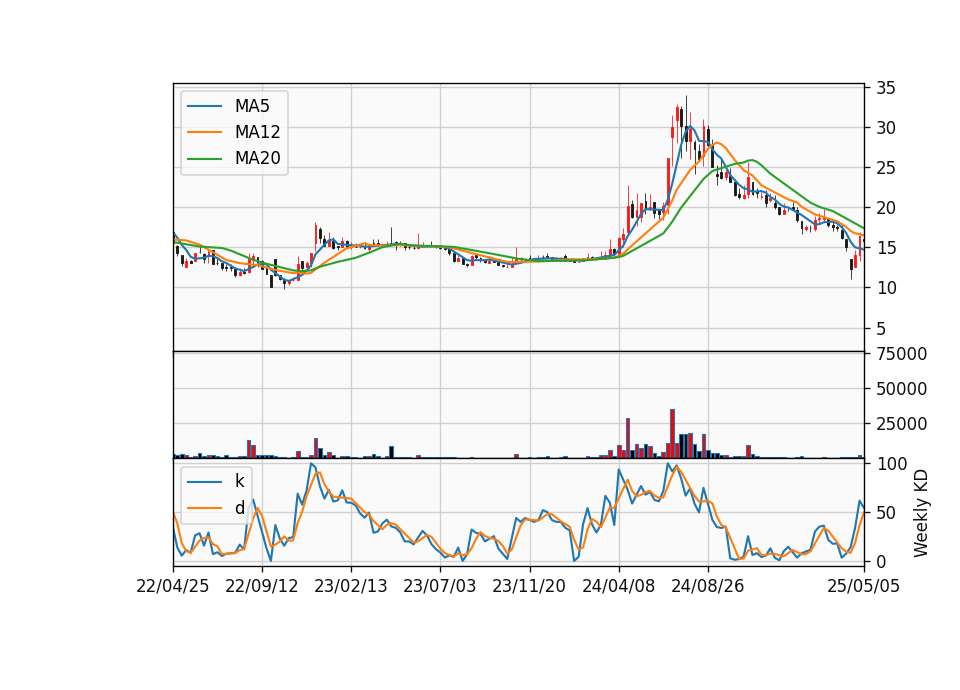Image resolution: width=960 pixels, height=690 pixels.
Task: Click the tallest volume bar
Action: coord(672,433)
